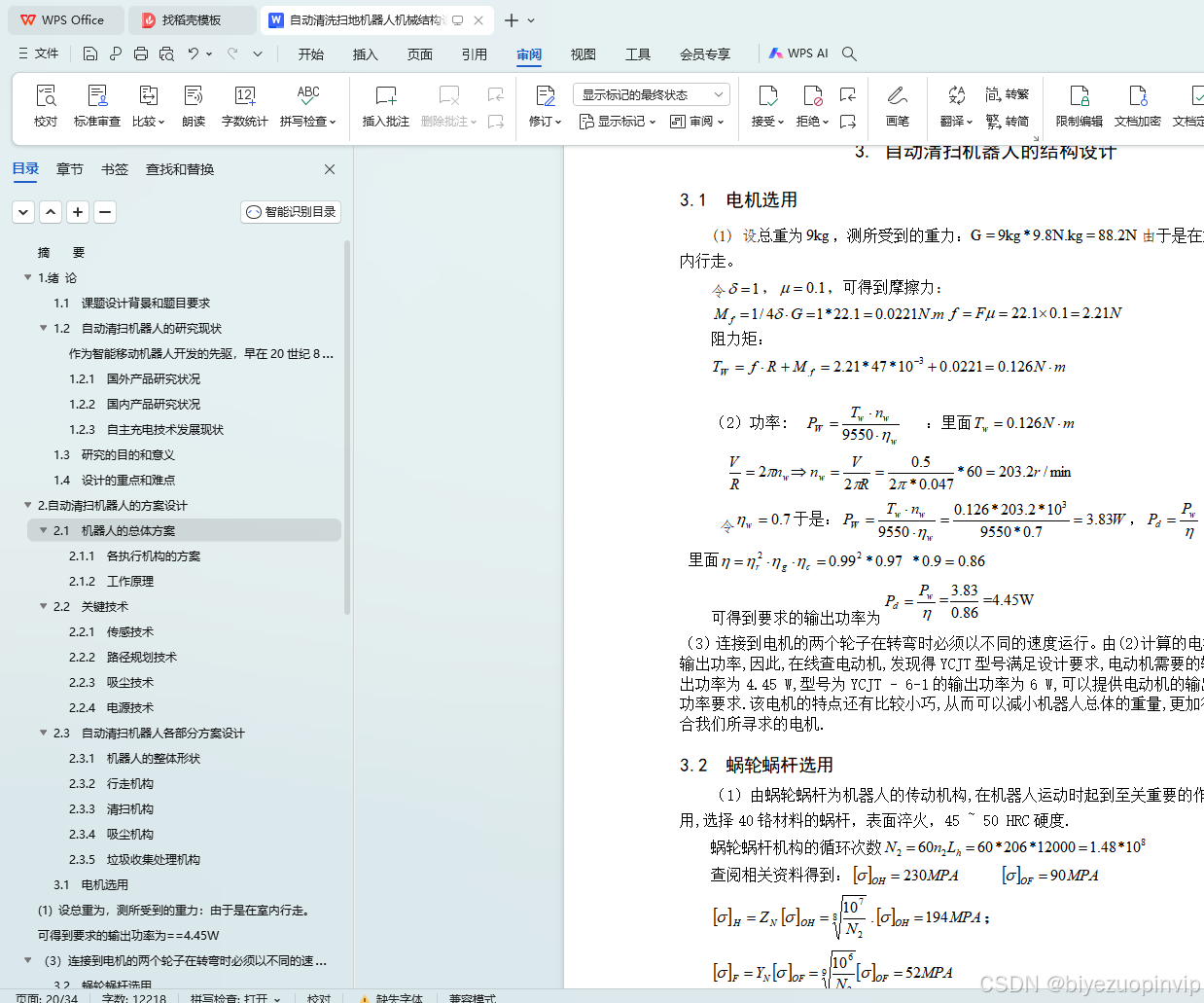Switch to the 引用 ribbon tab
1204x1003 pixels.
click(x=475, y=54)
